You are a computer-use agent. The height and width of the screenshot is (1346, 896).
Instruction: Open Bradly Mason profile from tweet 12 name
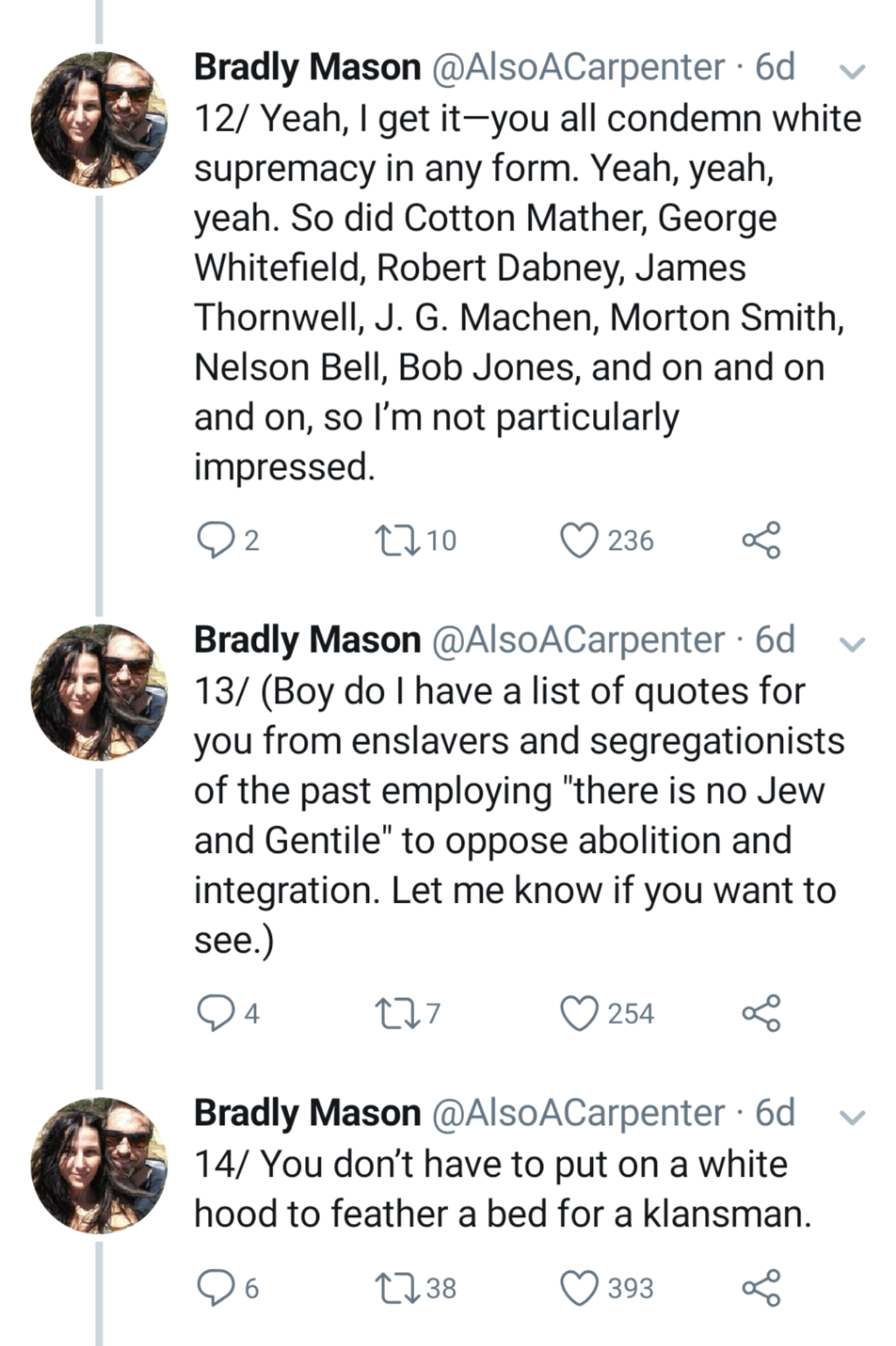pyautogui.click(x=307, y=68)
